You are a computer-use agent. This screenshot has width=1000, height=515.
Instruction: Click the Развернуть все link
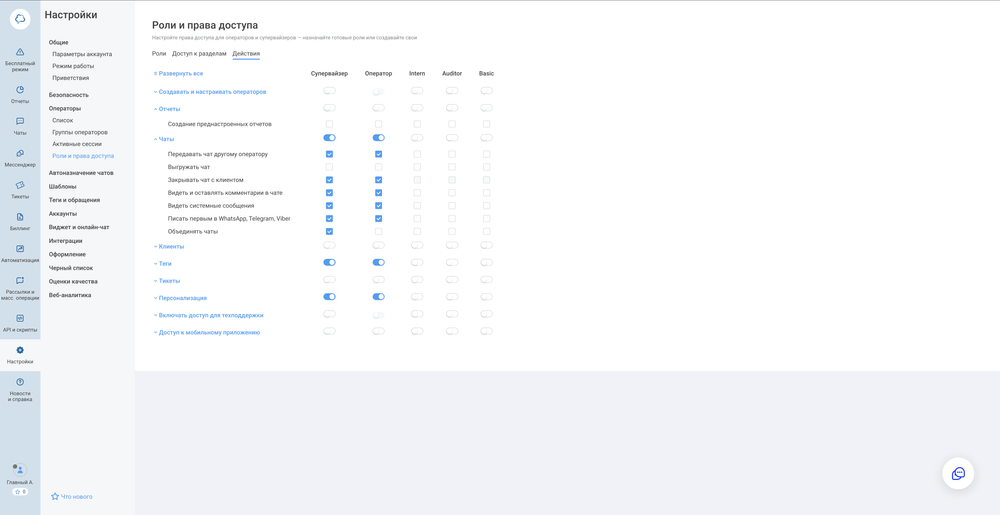pyautogui.click(x=180, y=74)
